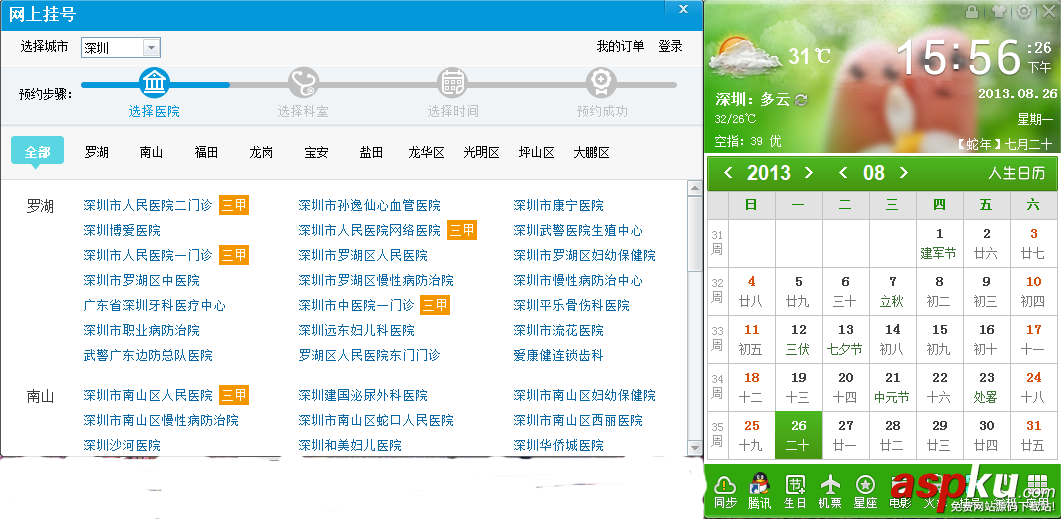Click 人生日历 title in calendar header
Screen dimensions: 1061x519
pyautogui.click(x=1016, y=173)
